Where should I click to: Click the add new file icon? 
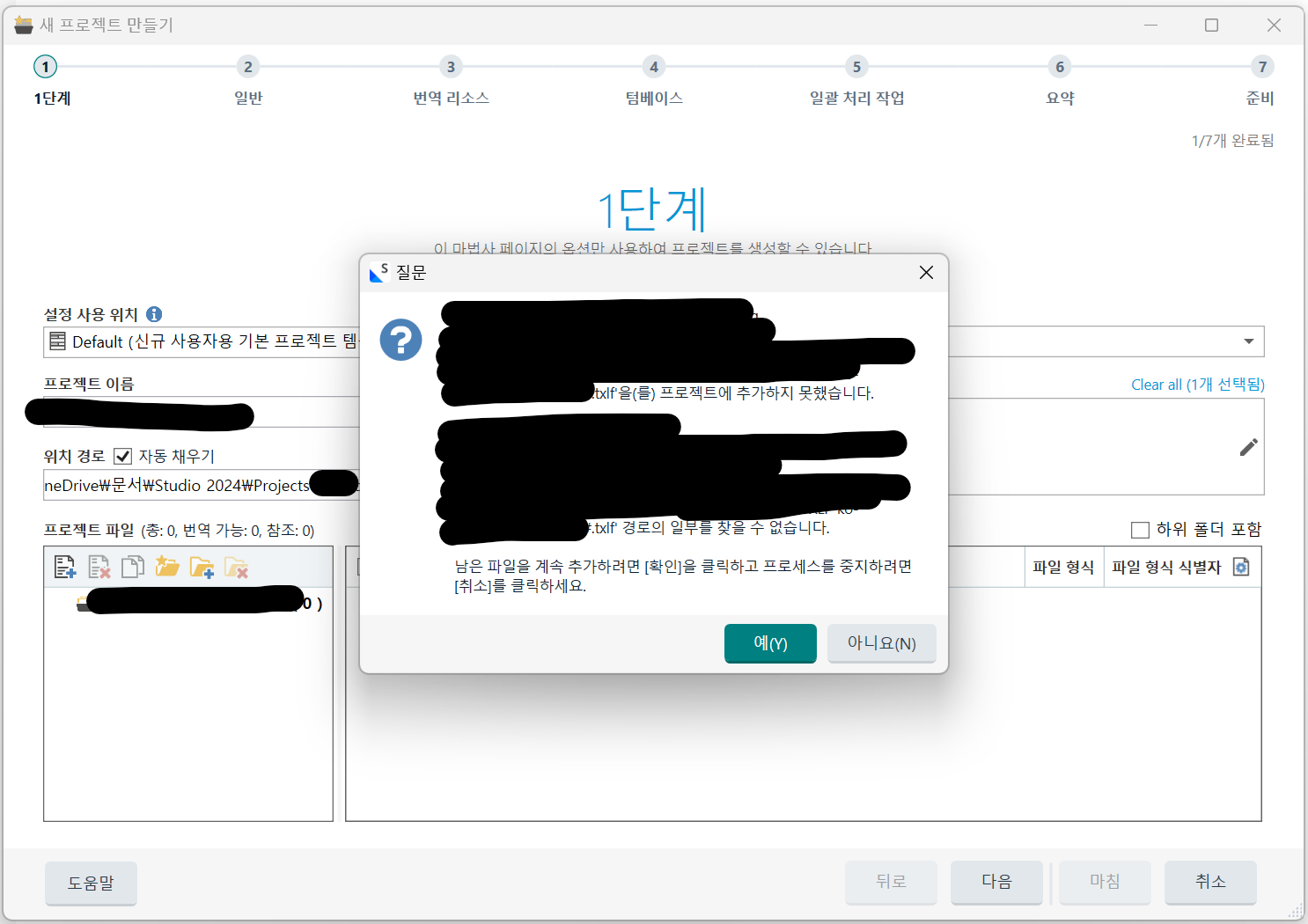(x=63, y=566)
